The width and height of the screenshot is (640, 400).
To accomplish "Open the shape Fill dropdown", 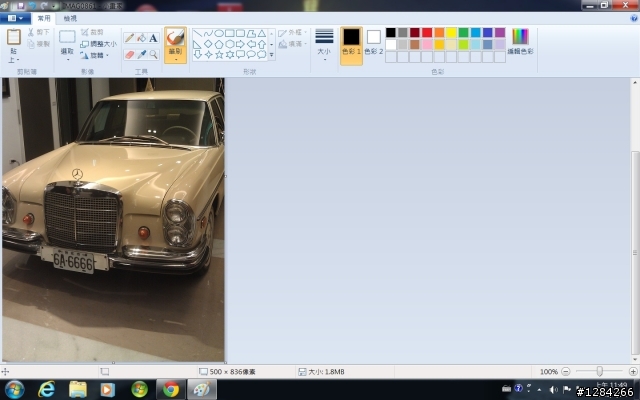I will (293, 44).
